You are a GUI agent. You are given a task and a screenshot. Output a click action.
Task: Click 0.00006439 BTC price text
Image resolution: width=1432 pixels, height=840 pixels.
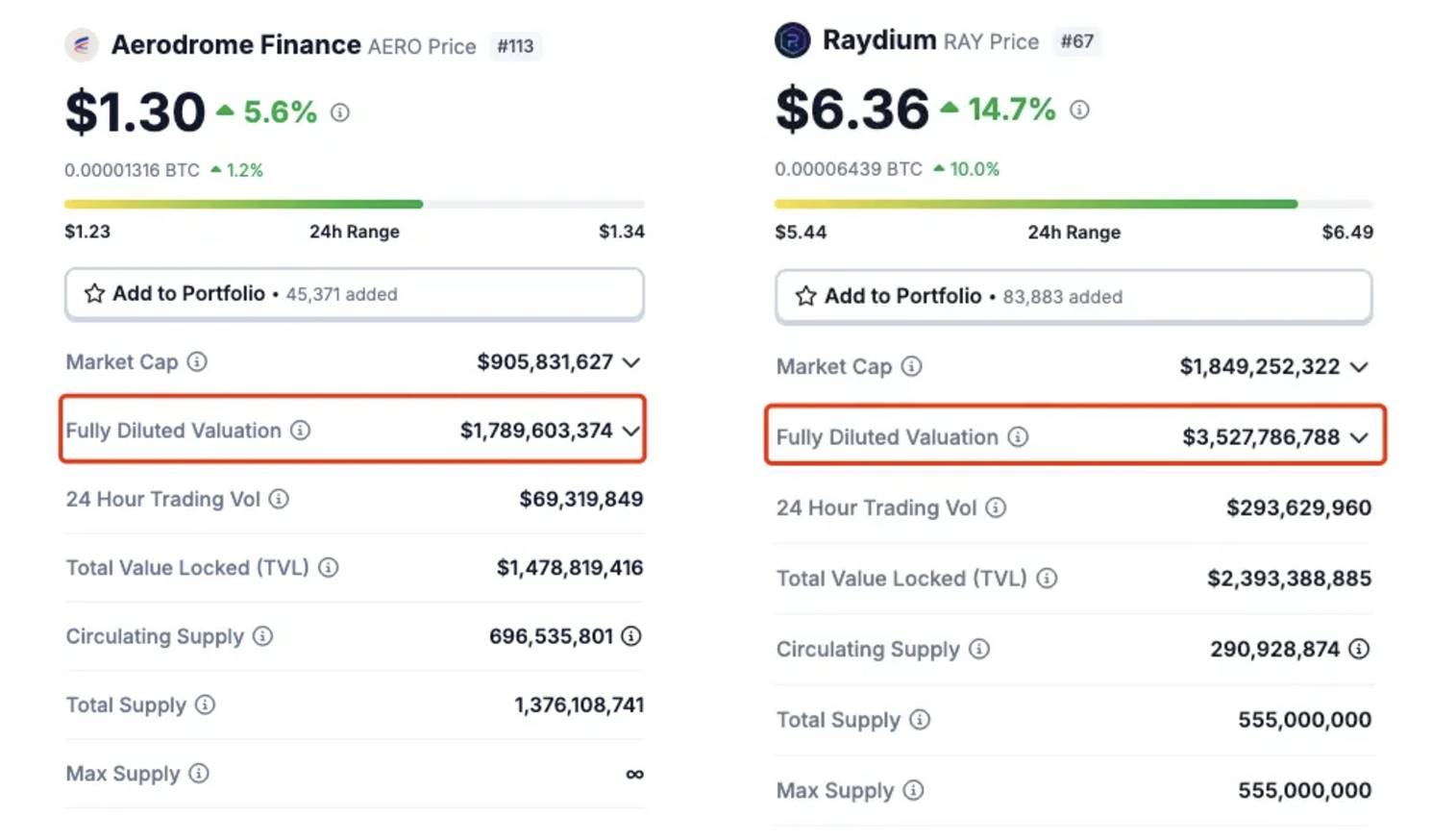pyautogui.click(x=849, y=169)
